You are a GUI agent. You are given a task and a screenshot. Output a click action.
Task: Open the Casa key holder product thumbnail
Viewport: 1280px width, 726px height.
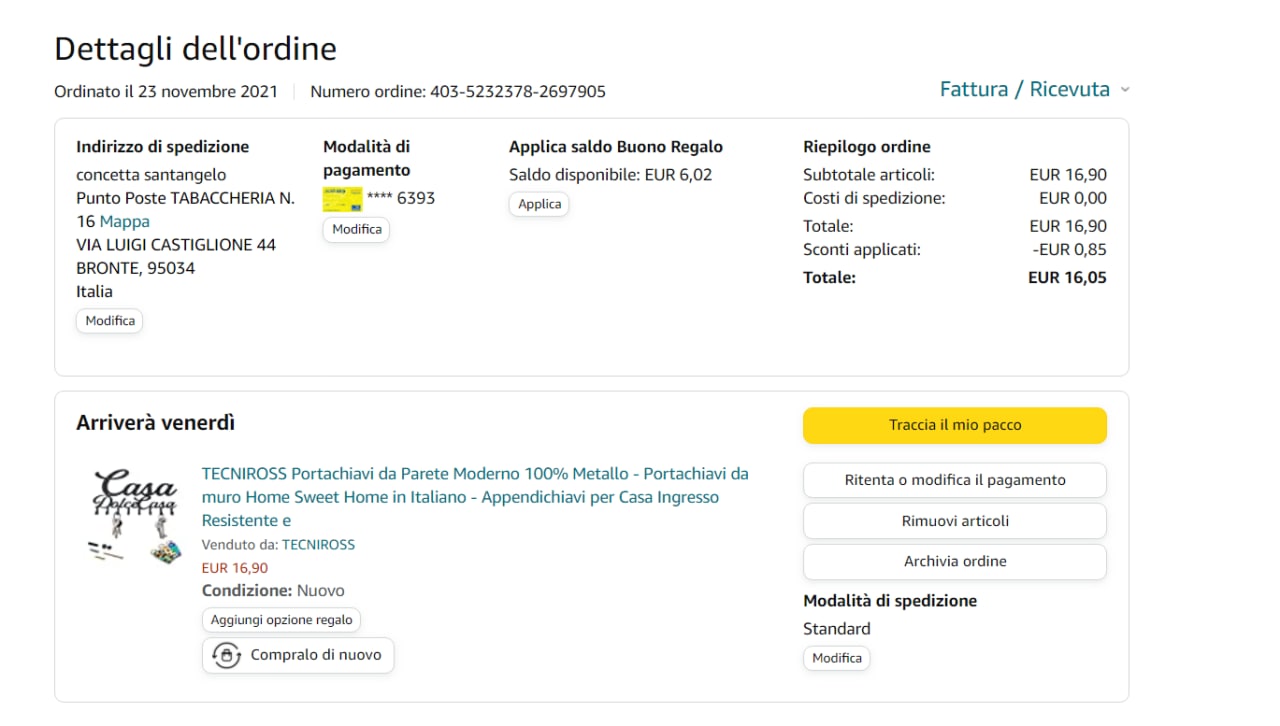[133, 515]
